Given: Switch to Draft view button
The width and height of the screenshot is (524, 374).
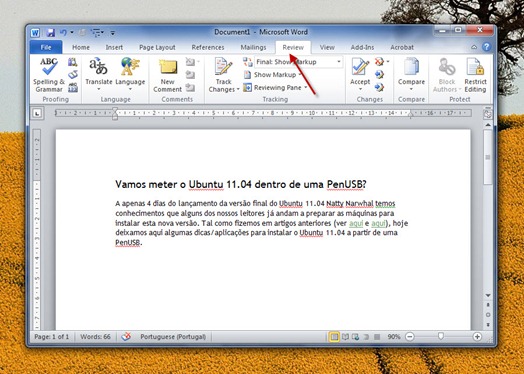Looking at the screenshot, I should point(377,337).
